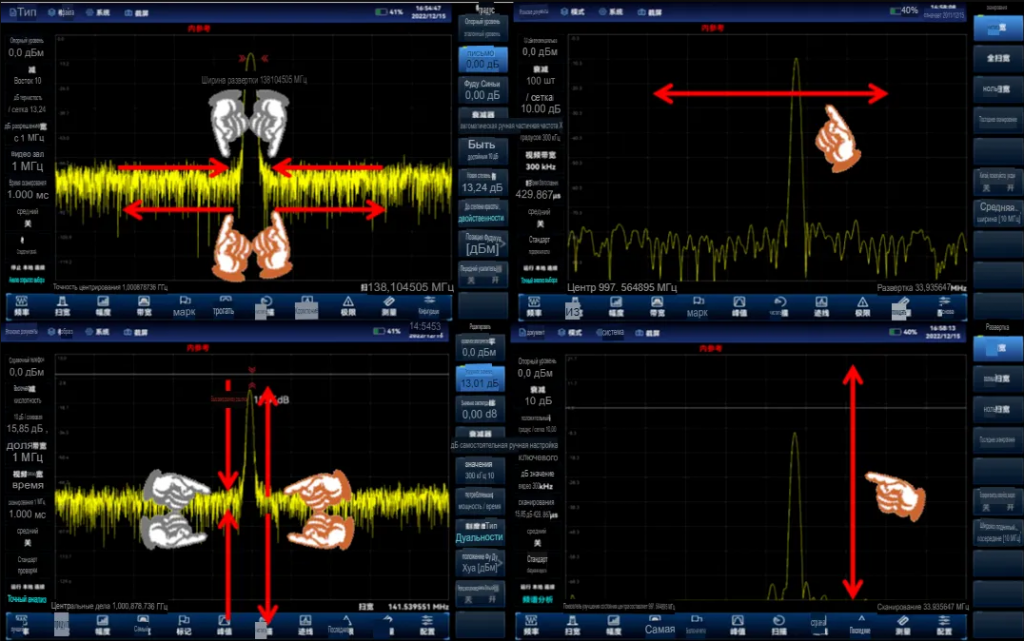The image size is (1024, 641).
Task: Select the highlighted span softkey in top-right panel
Action: pyautogui.click(x=998, y=28)
